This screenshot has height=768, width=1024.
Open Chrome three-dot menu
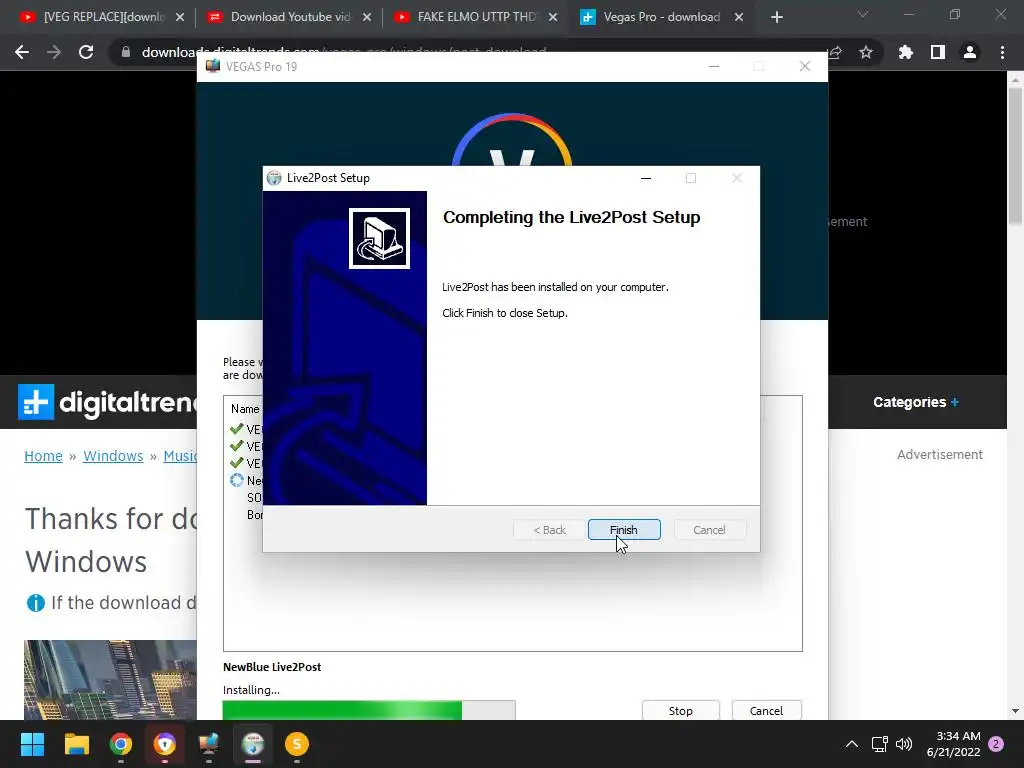click(x=1002, y=52)
